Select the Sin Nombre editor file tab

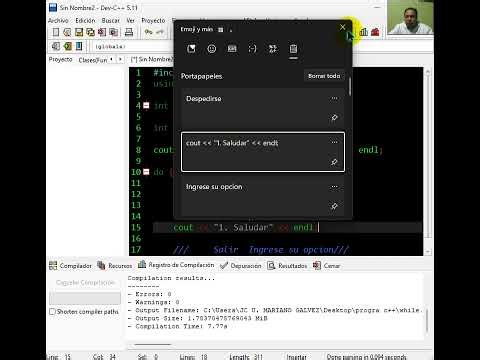click(x=152, y=60)
